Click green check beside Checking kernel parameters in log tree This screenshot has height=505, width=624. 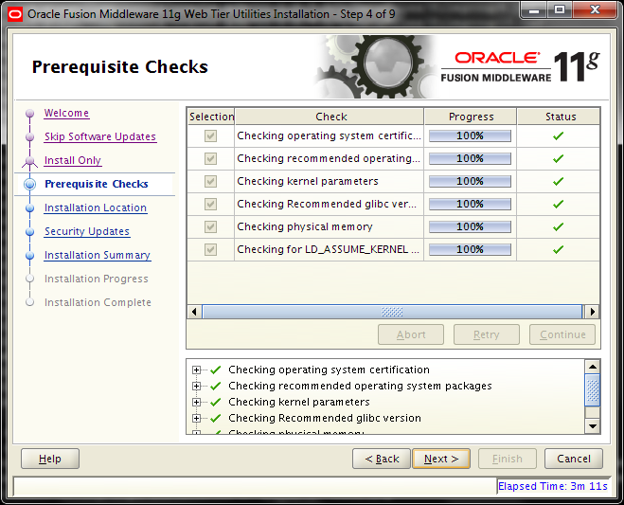[x=215, y=402]
